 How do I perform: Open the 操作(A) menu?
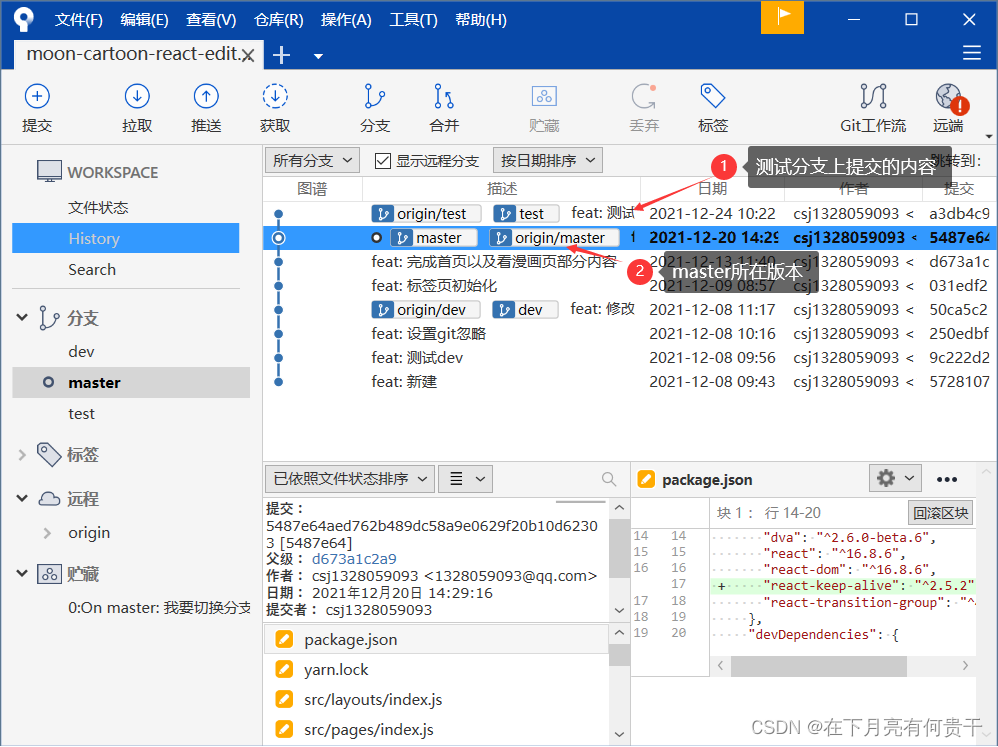(x=346, y=20)
